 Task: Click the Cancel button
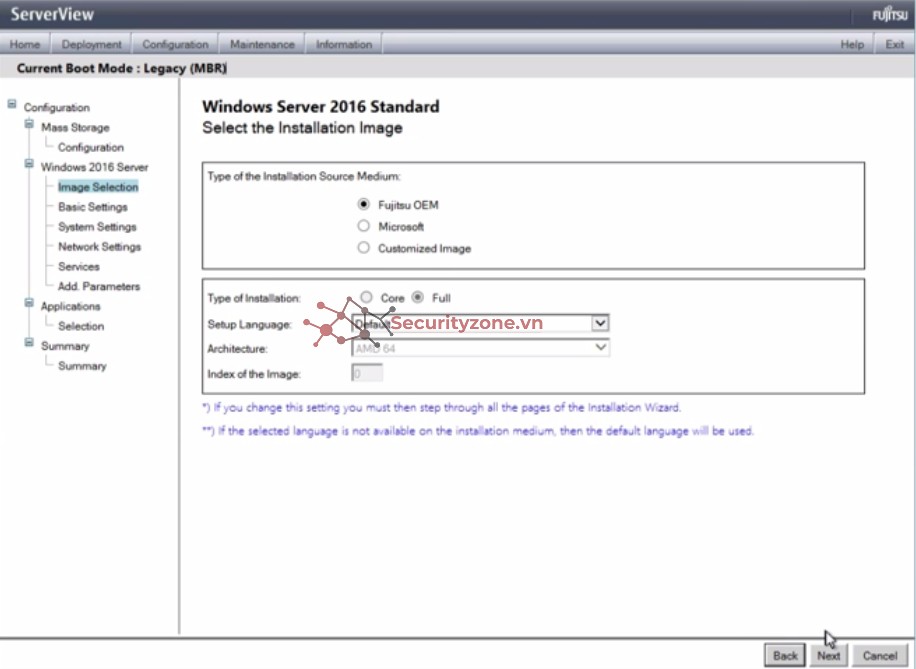click(880, 656)
